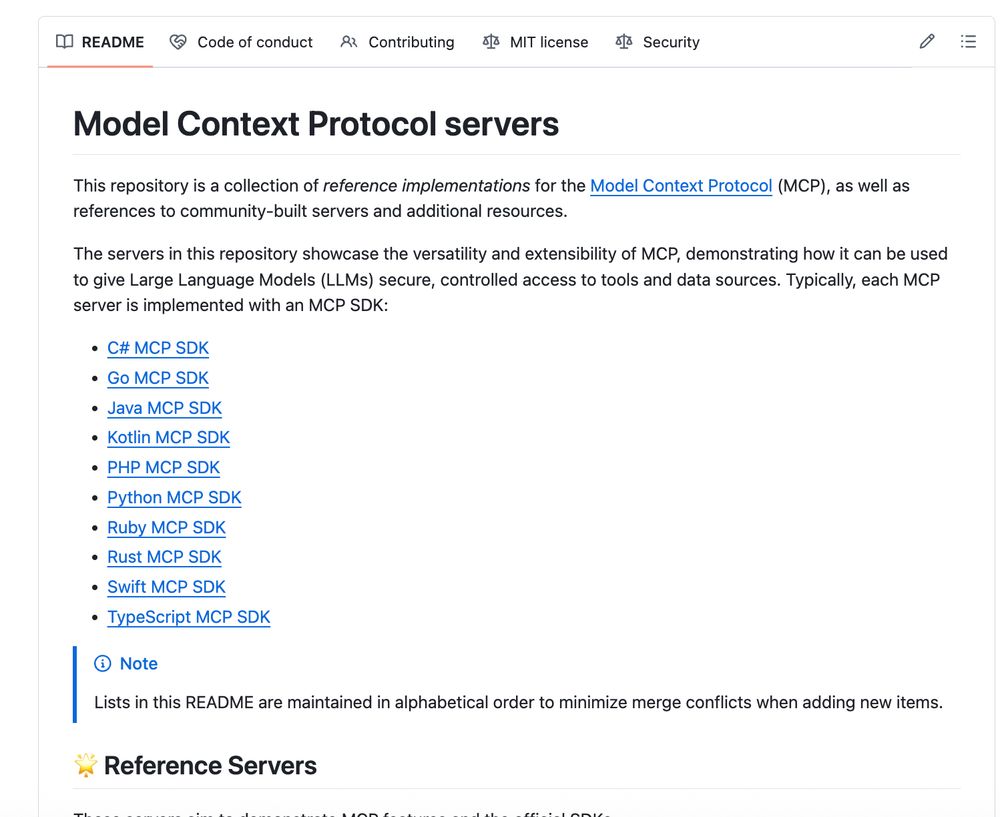Click the Reference Servers heading
The width and height of the screenshot is (1000, 817).
210,766
